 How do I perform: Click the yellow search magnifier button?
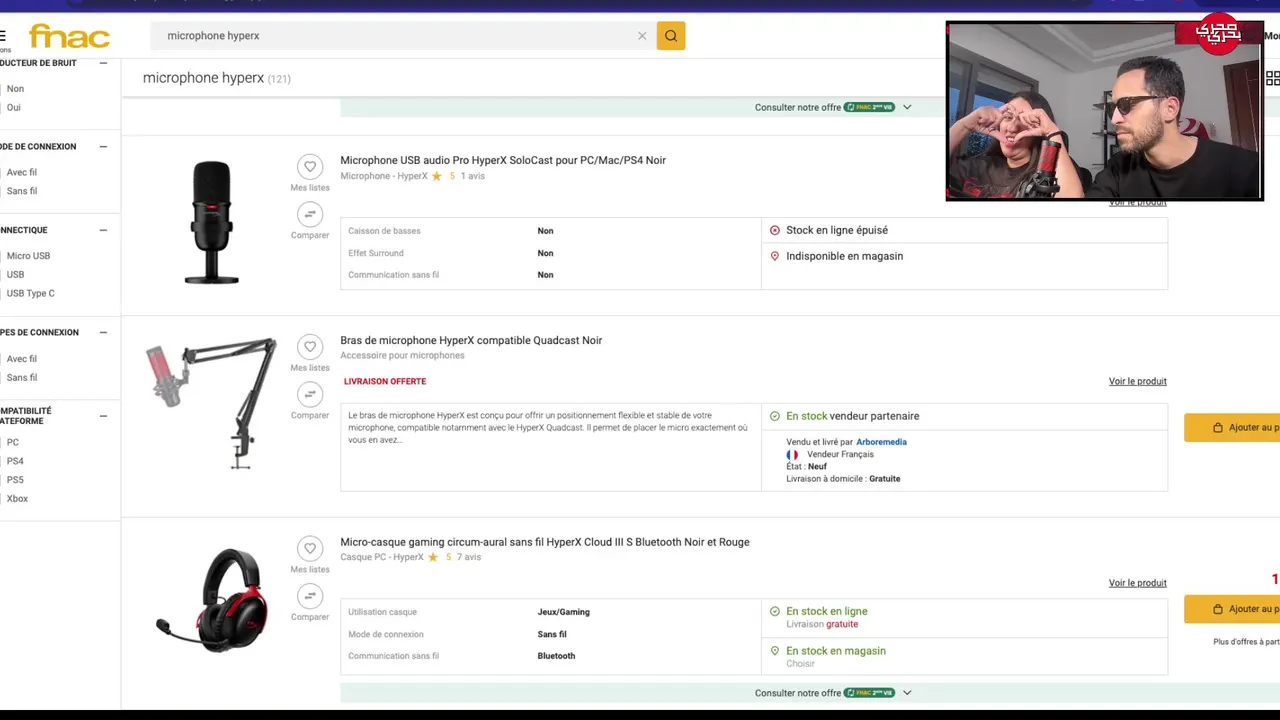671,36
